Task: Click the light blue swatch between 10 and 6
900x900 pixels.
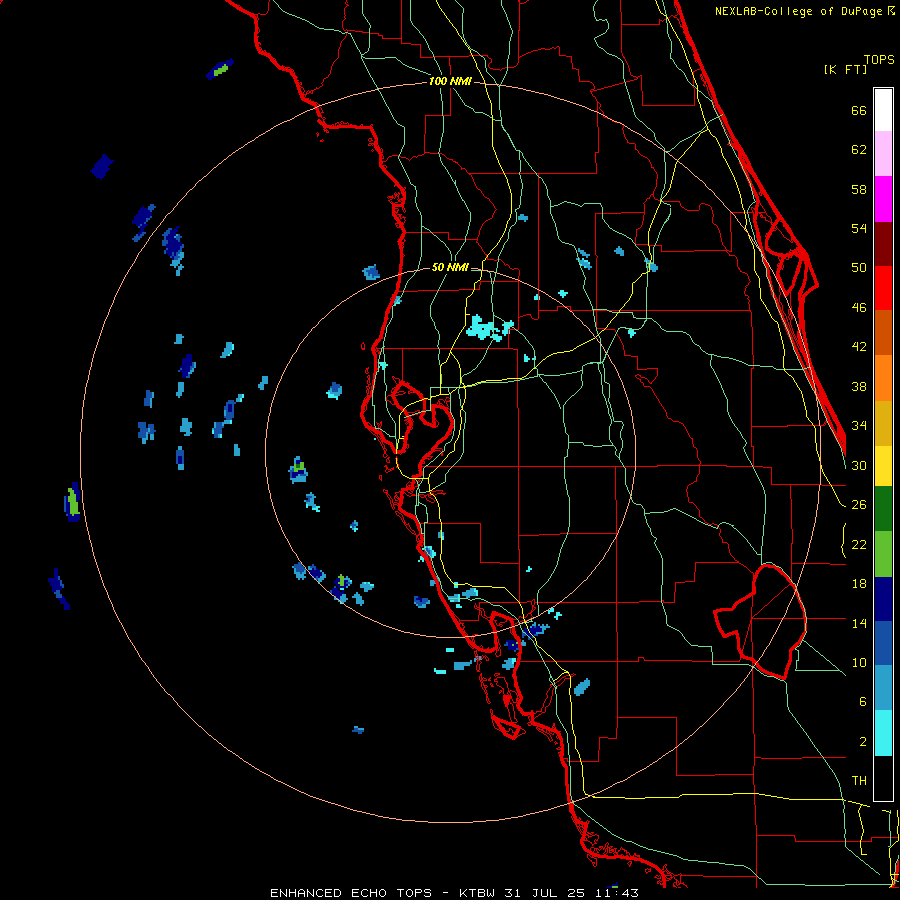Action: pyautogui.click(x=883, y=687)
